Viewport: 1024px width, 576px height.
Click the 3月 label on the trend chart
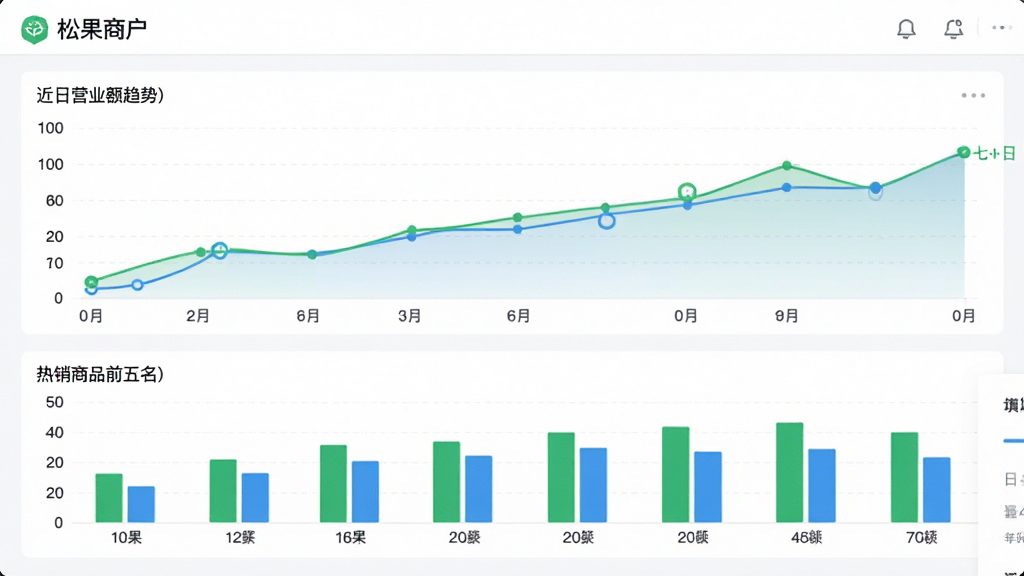(409, 316)
